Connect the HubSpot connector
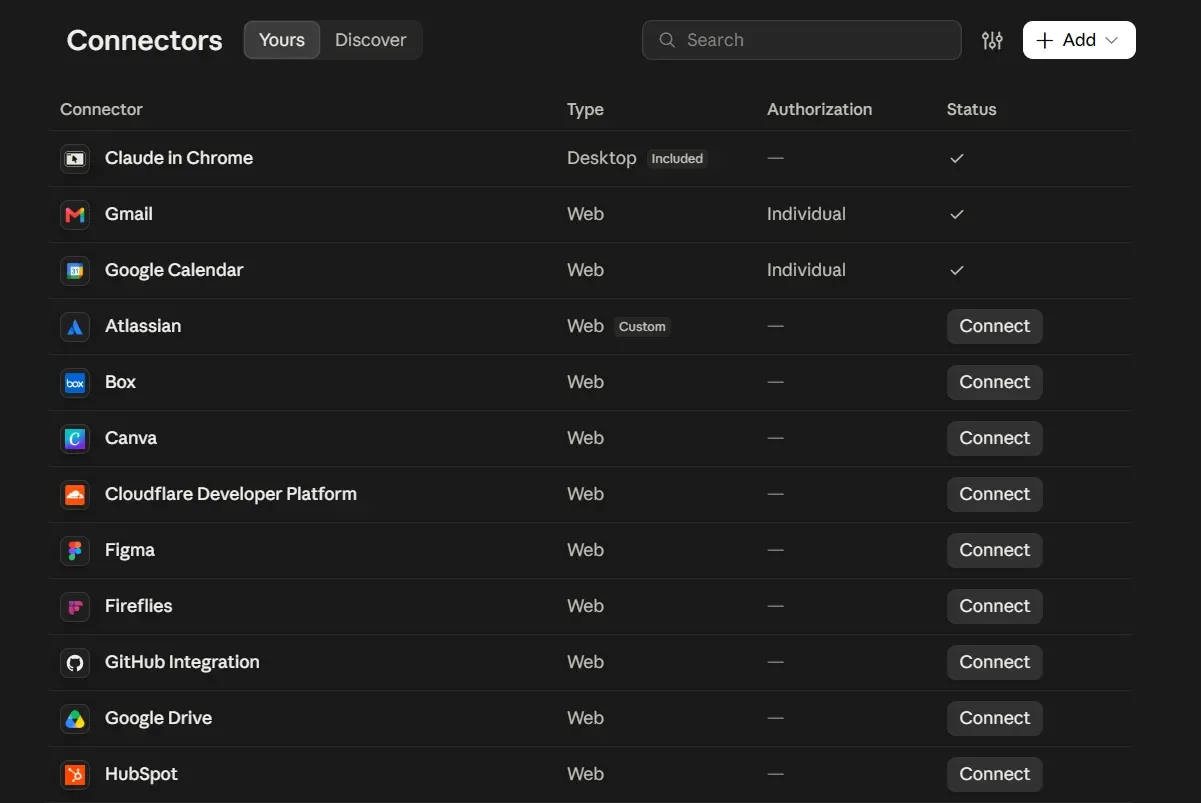The image size is (1201, 803). point(995,774)
